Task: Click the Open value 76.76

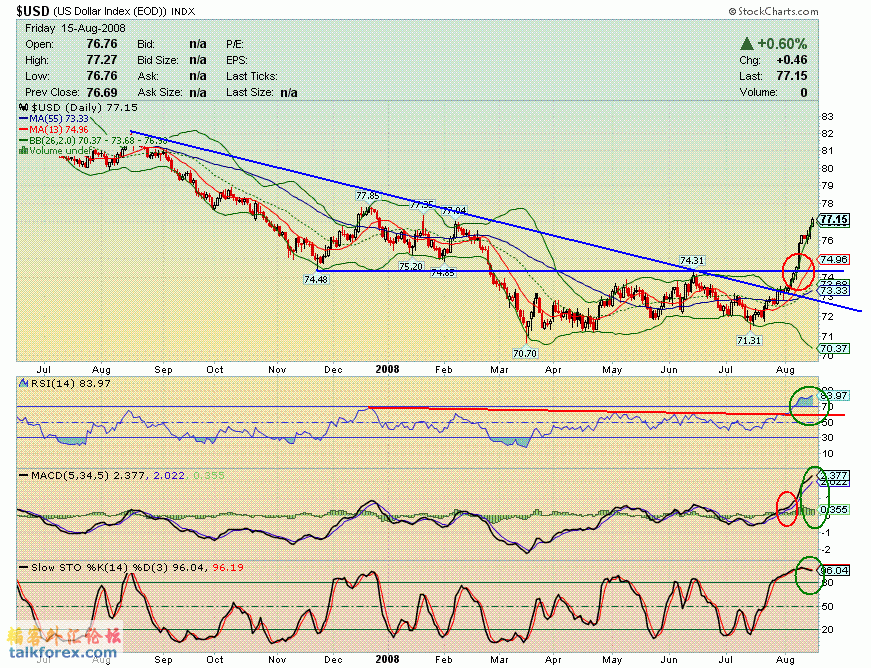Action: click(x=102, y=44)
